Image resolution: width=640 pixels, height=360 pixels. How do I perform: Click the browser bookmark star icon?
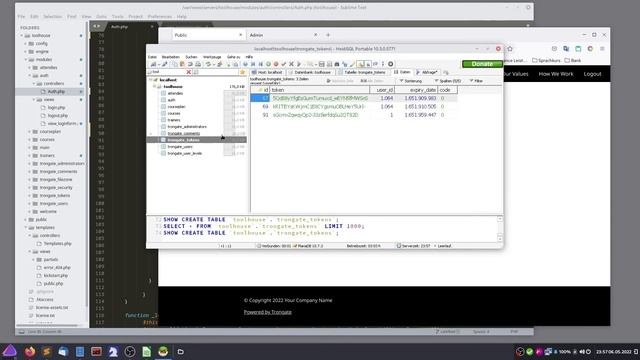[x=510, y=49]
